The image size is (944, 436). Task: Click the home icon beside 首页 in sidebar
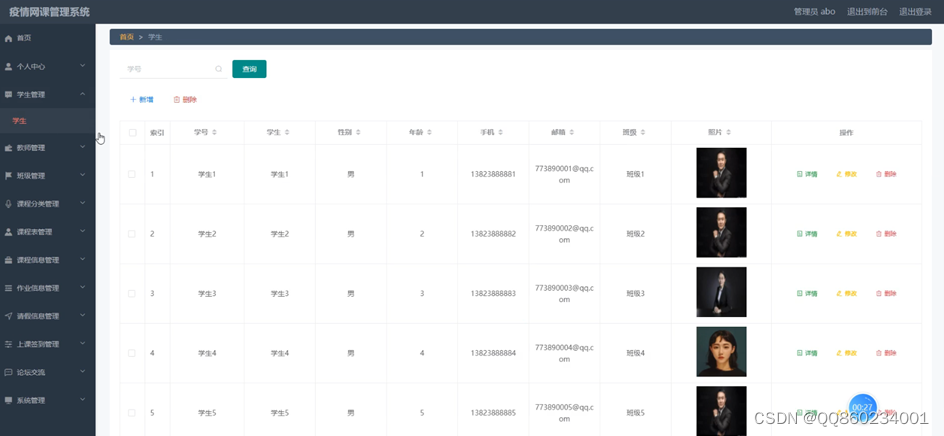click(8, 38)
